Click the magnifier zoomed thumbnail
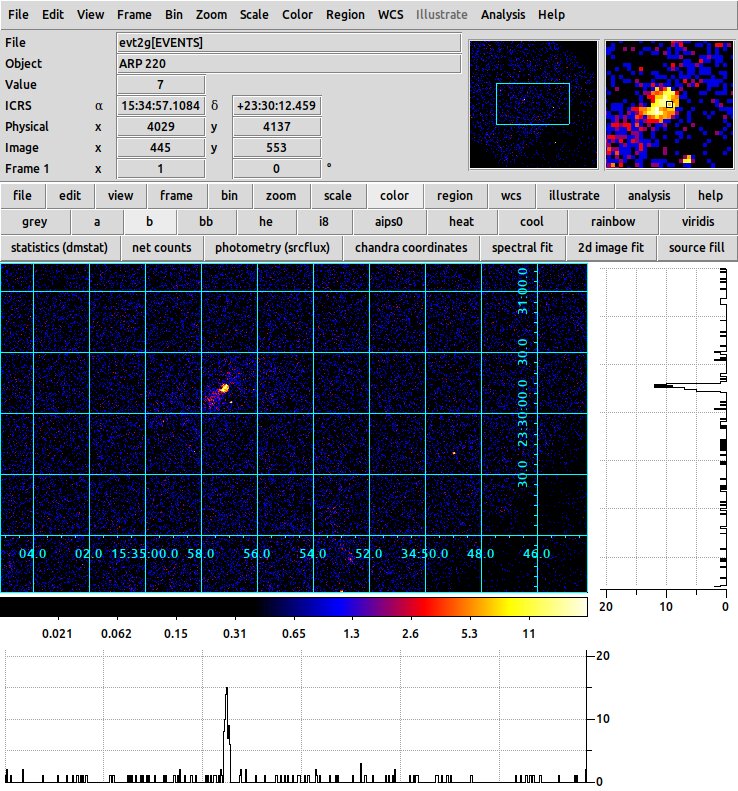The image size is (738, 791). [x=669, y=104]
